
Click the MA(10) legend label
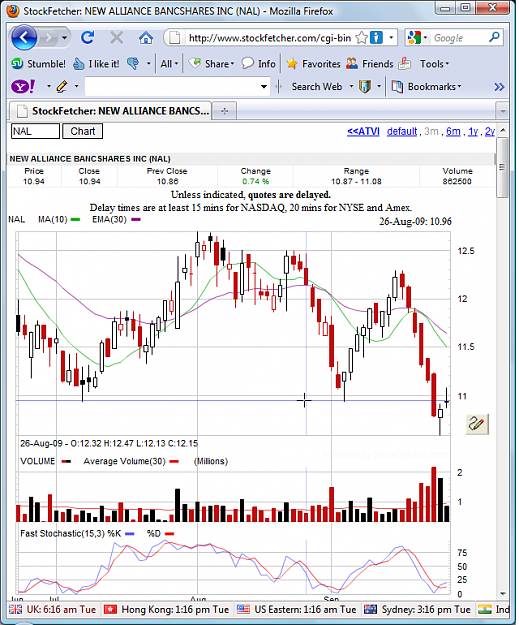point(53,219)
